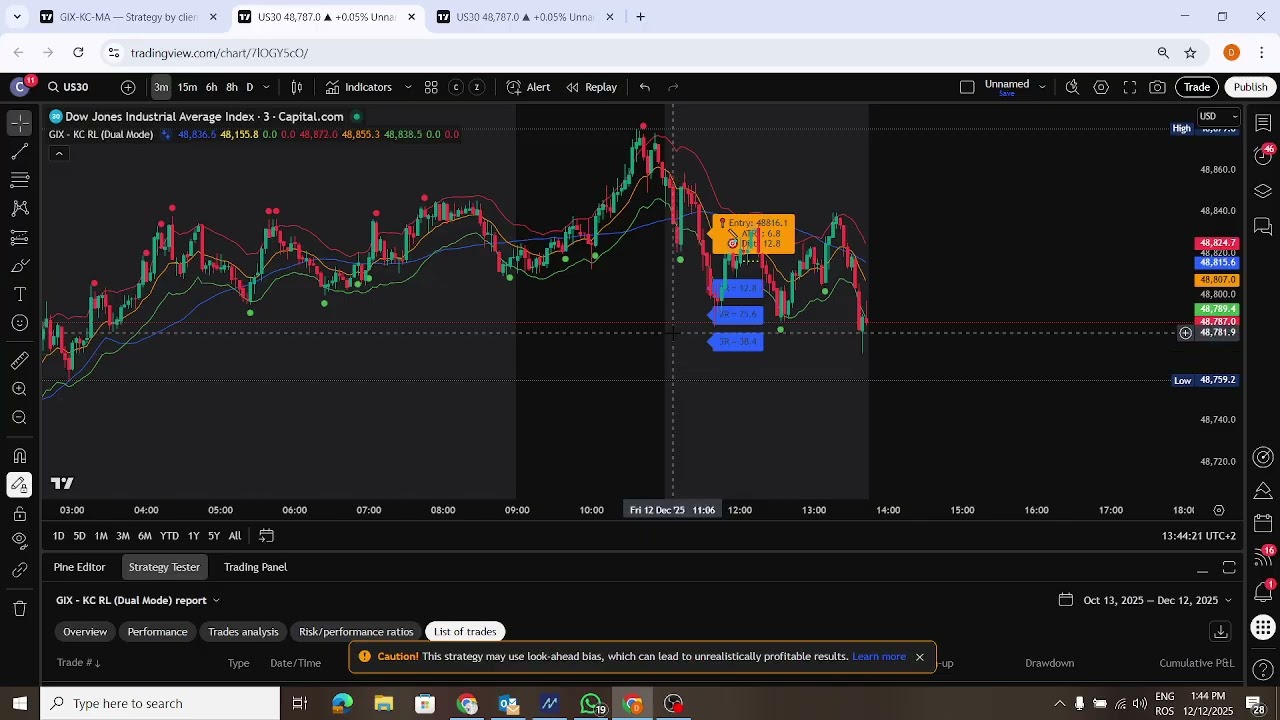Viewport: 1280px width, 720px height.
Task: Switch to the 15m timeframe
Action: point(187,87)
